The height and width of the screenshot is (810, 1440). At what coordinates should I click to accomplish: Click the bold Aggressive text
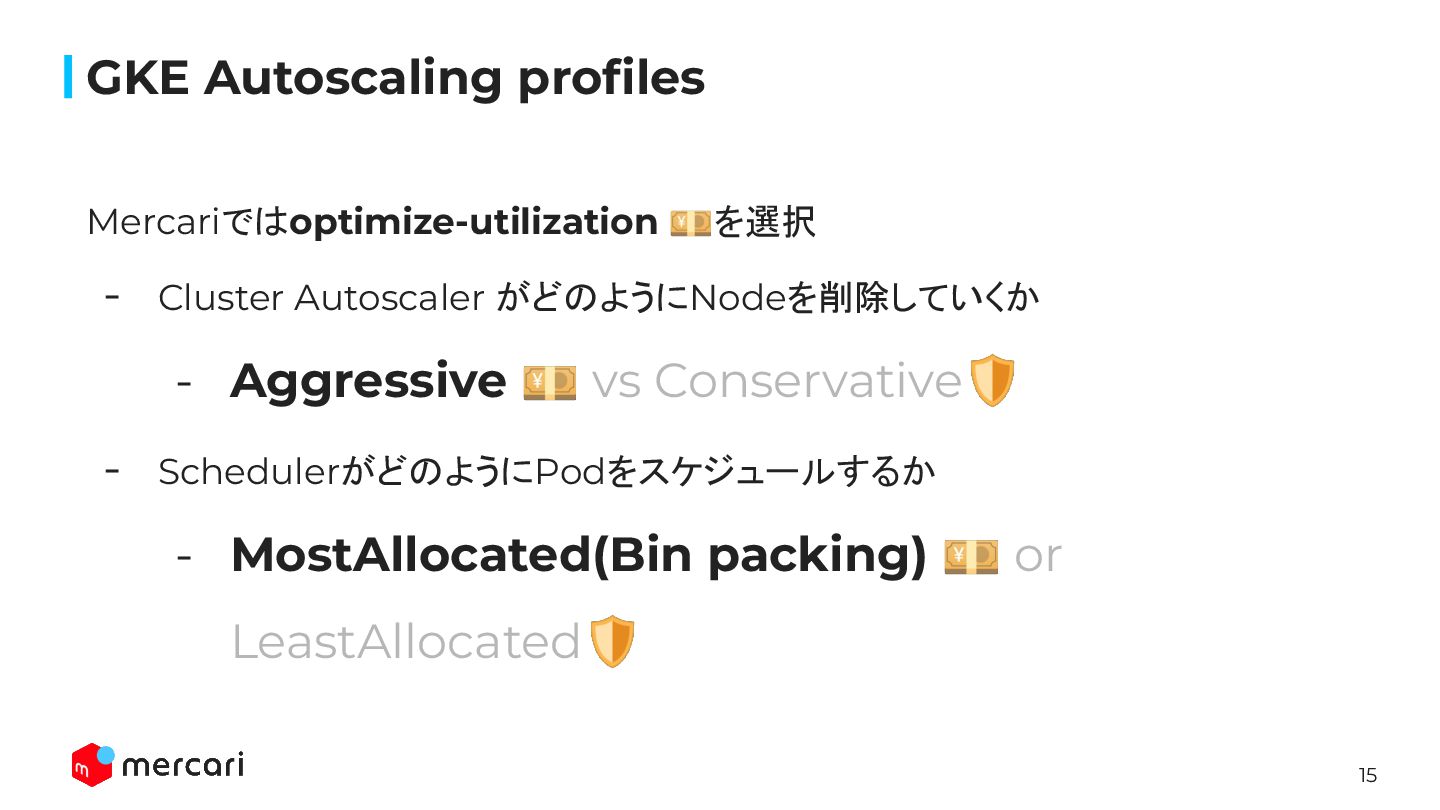click(368, 381)
